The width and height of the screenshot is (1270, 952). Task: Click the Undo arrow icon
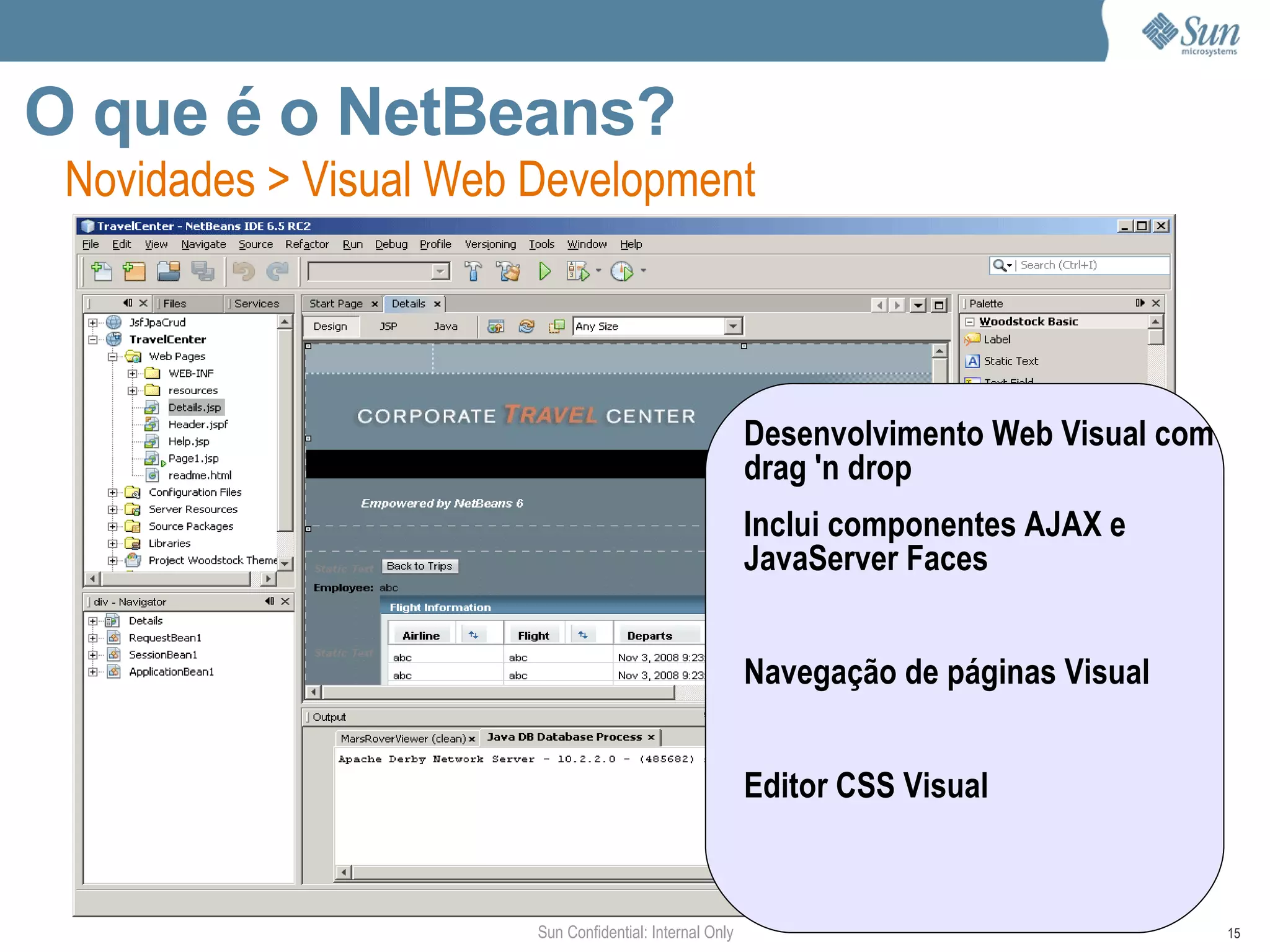[x=244, y=271]
